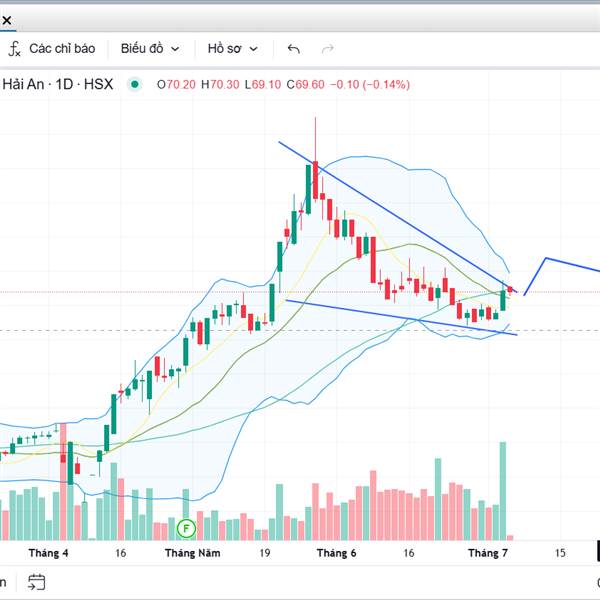
Task: Click the Hải An · 1D · HSX symbol title
Action: click(x=57, y=84)
